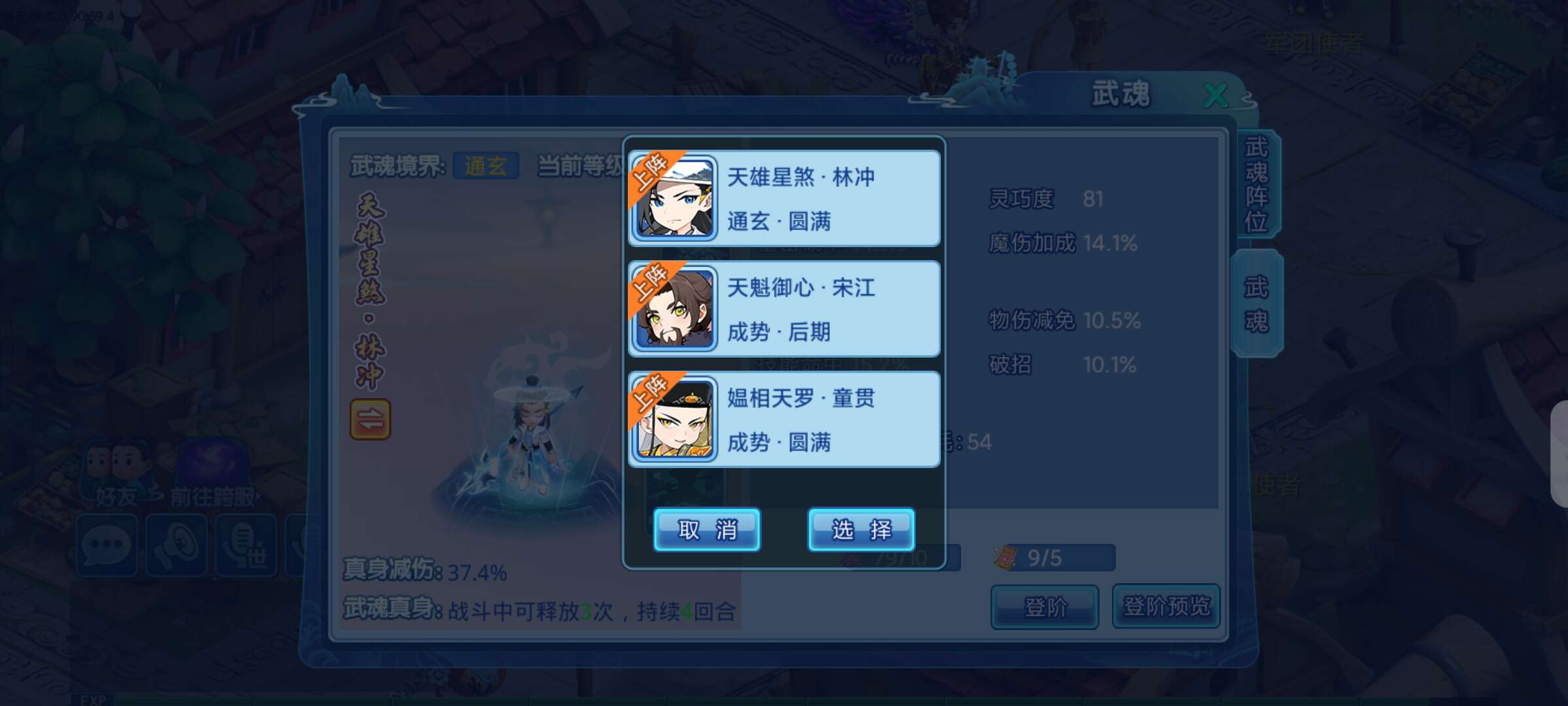The image size is (1568, 706).
Task: Switch to the 武魂阵位 side tab
Action: tap(1256, 184)
